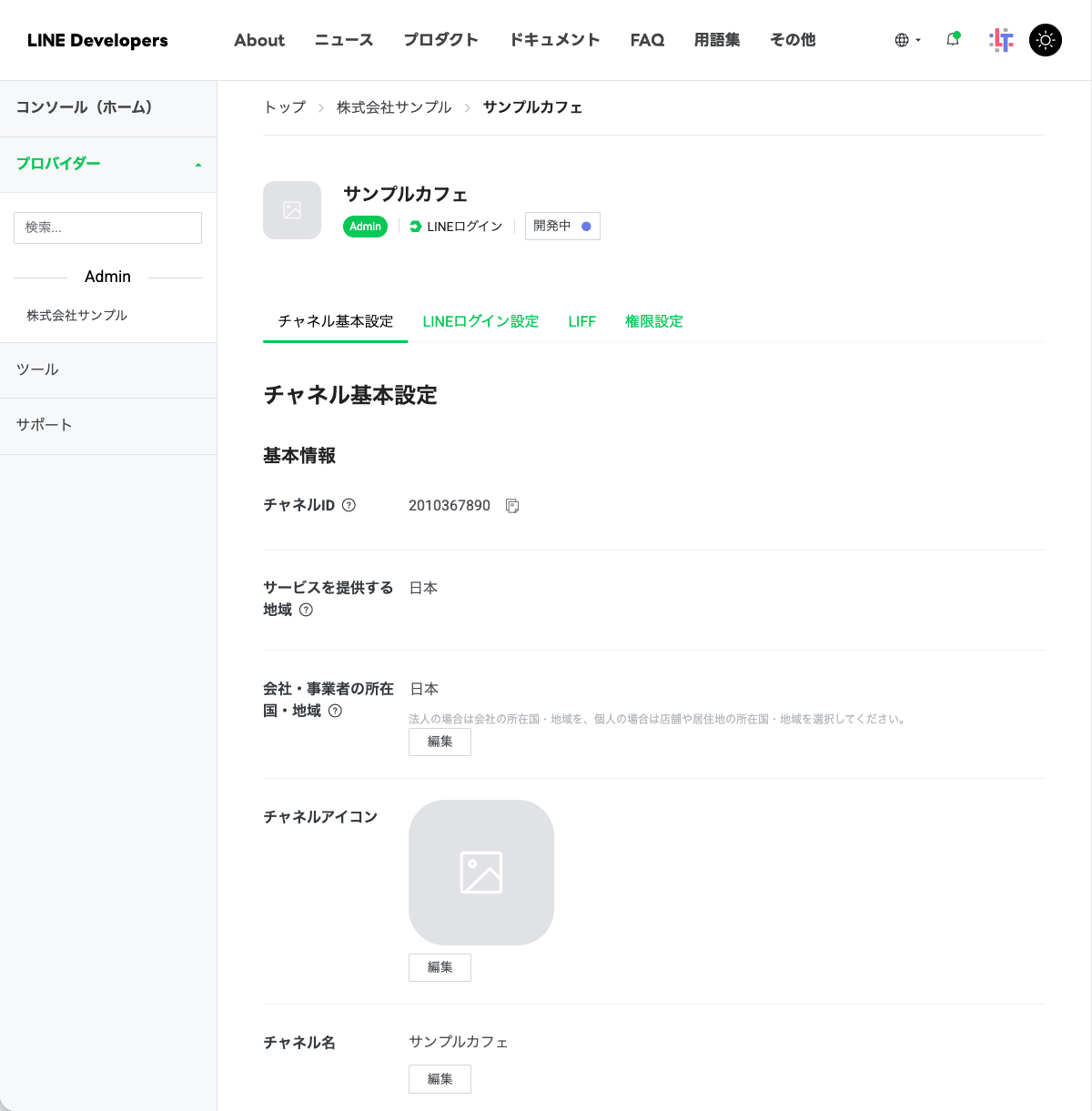
Task: Open the language globe selector
Action: tap(907, 40)
